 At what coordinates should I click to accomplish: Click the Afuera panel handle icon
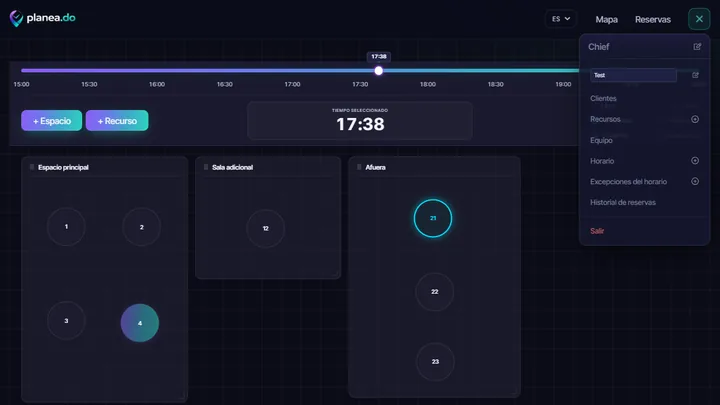pos(359,167)
